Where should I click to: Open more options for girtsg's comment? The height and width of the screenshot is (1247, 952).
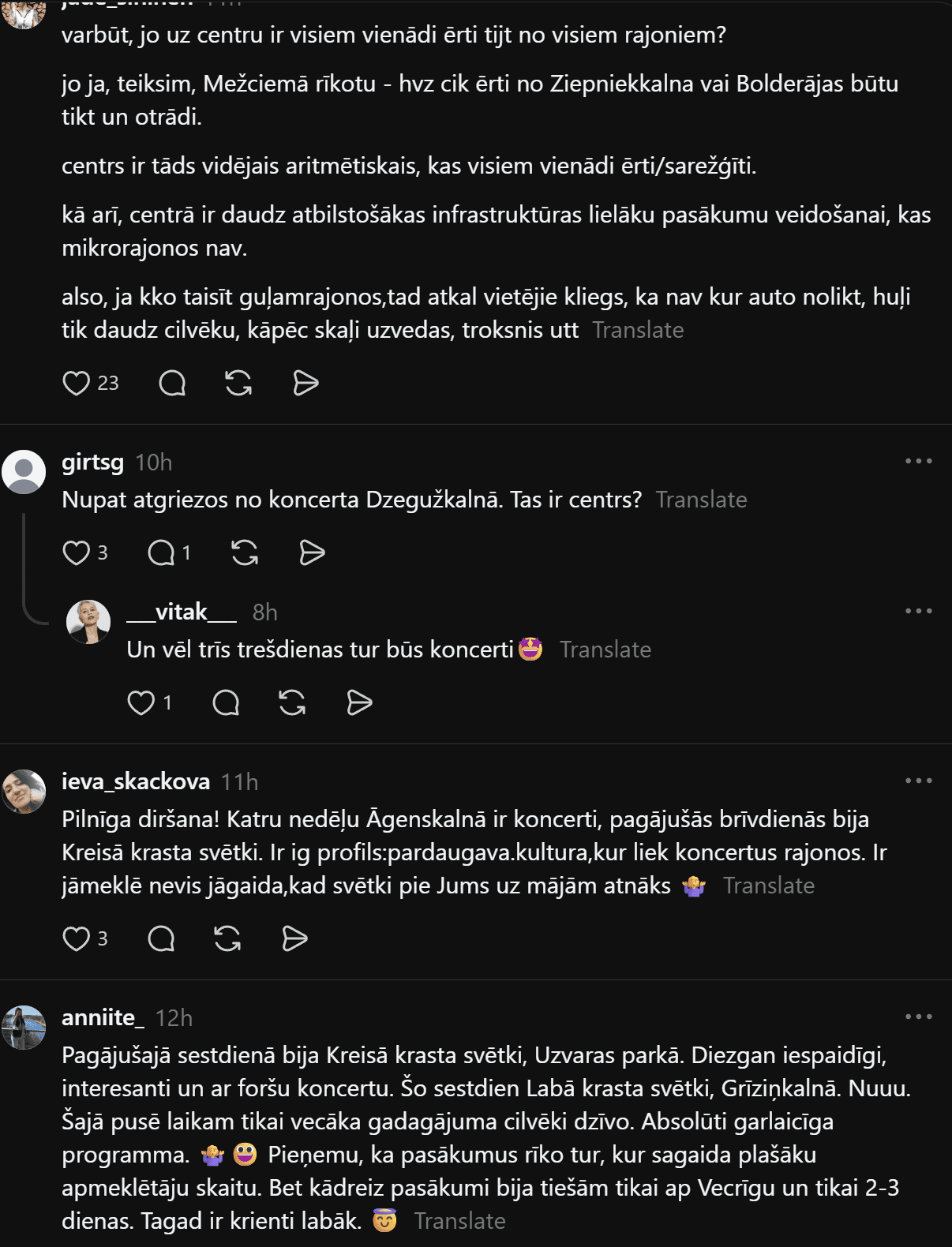click(919, 461)
